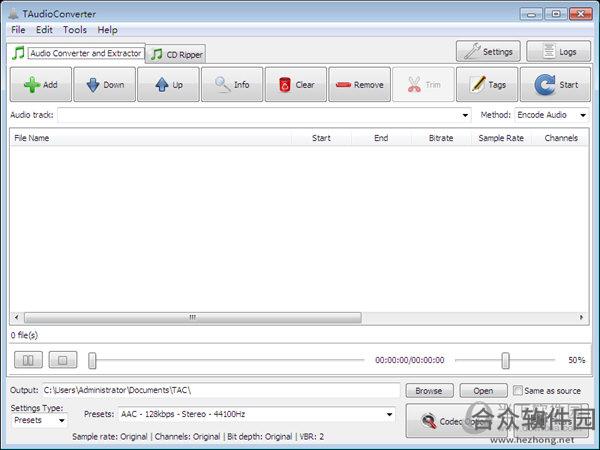Open the Settings Type Presets dropdown
This screenshot has height=450, width=600.
click(39, 420)
